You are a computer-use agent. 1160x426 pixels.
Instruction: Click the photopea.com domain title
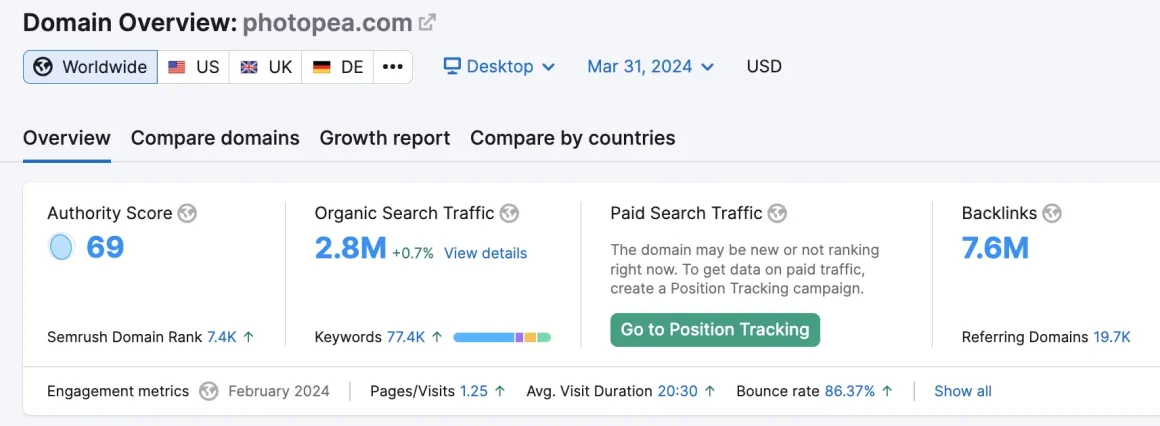327,23
